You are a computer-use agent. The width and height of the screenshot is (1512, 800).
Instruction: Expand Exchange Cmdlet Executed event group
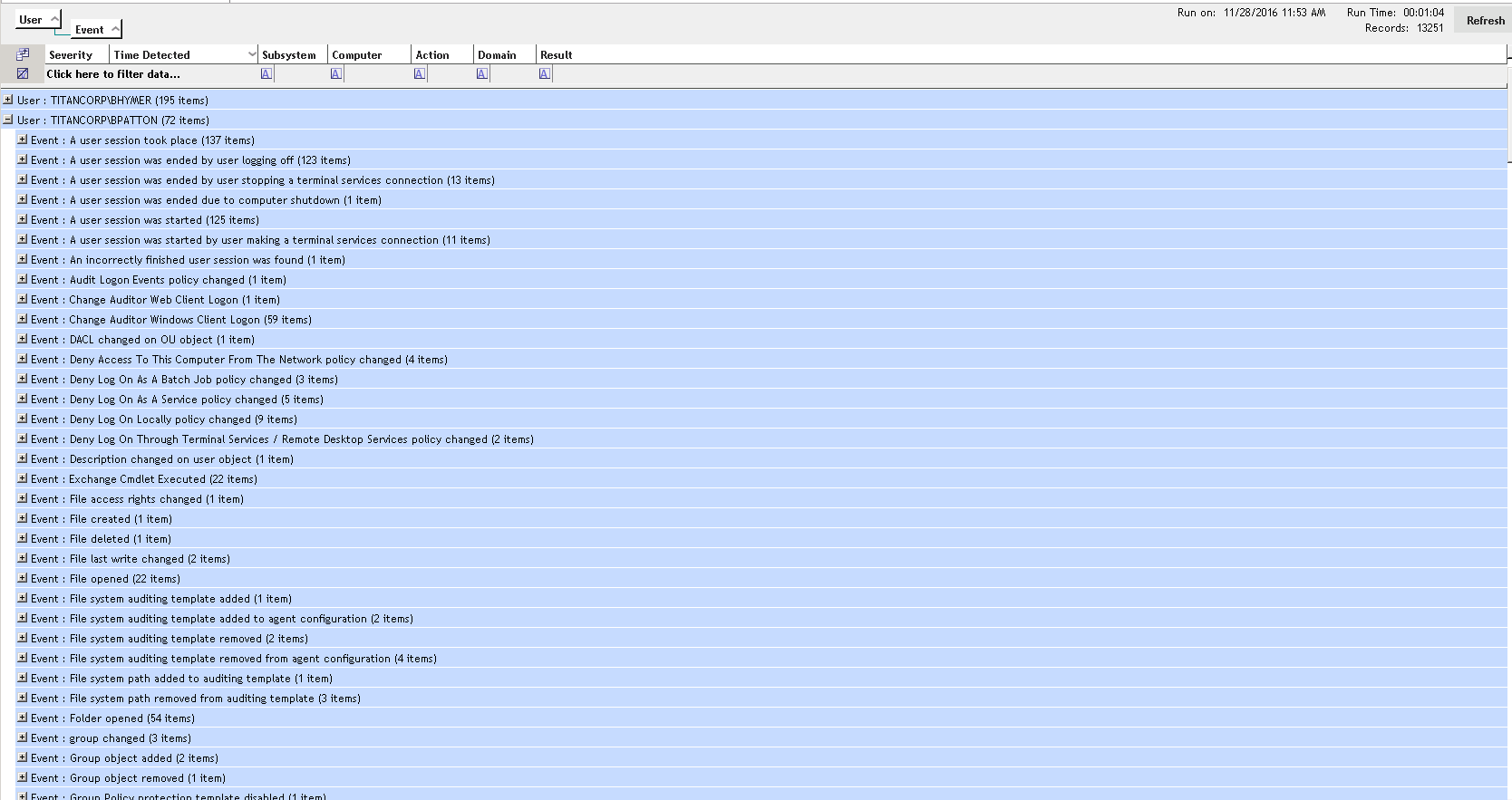tap(23, 478)
